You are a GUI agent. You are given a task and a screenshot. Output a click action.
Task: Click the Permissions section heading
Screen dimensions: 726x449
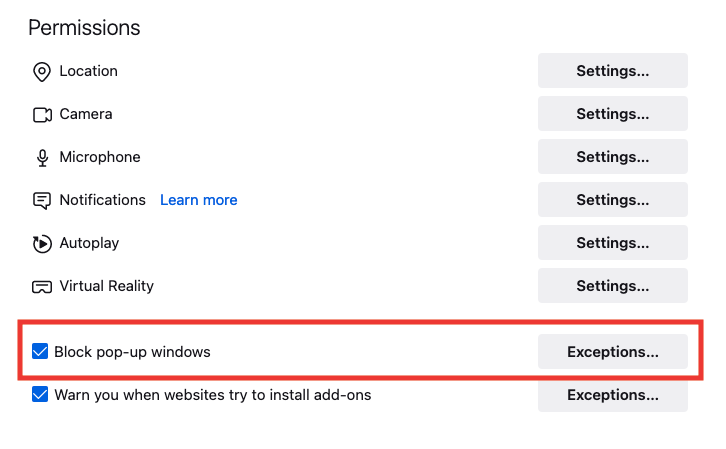coord(84,28)
